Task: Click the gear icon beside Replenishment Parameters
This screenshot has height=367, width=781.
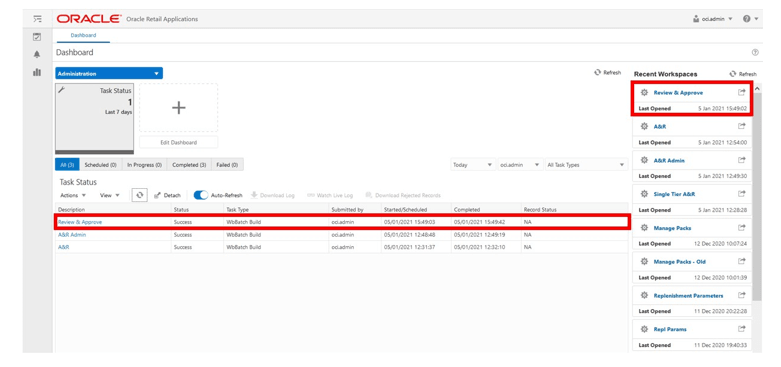Action: 644,296
